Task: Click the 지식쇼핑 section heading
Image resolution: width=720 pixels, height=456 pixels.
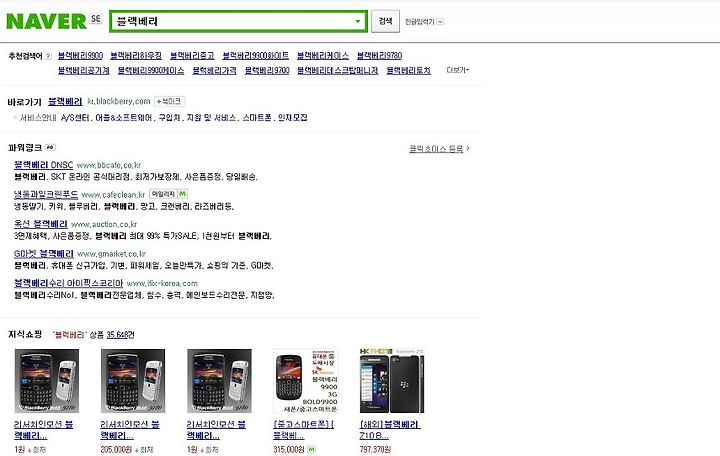Action: click(25, 334)
